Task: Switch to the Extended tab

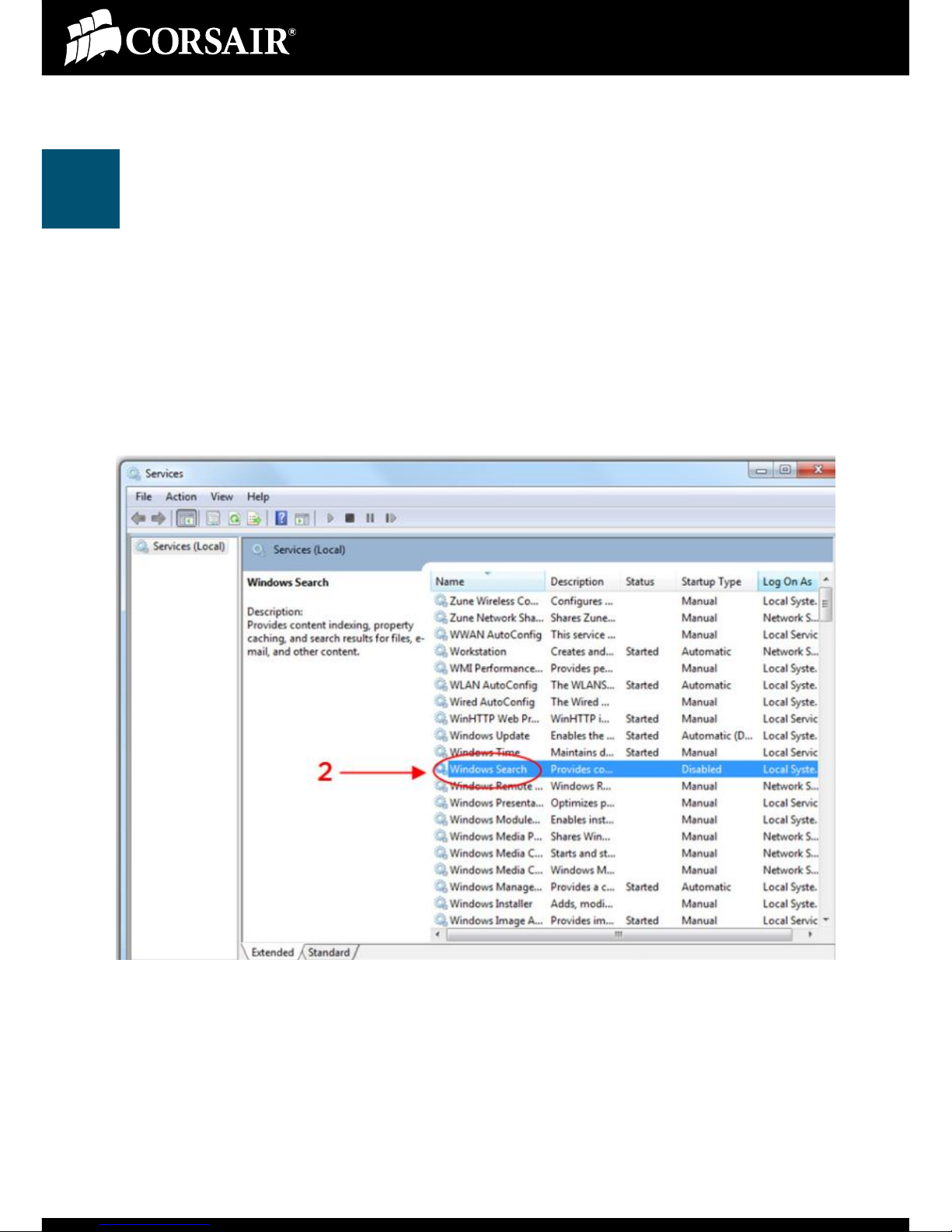Action: tap(272, 952)
